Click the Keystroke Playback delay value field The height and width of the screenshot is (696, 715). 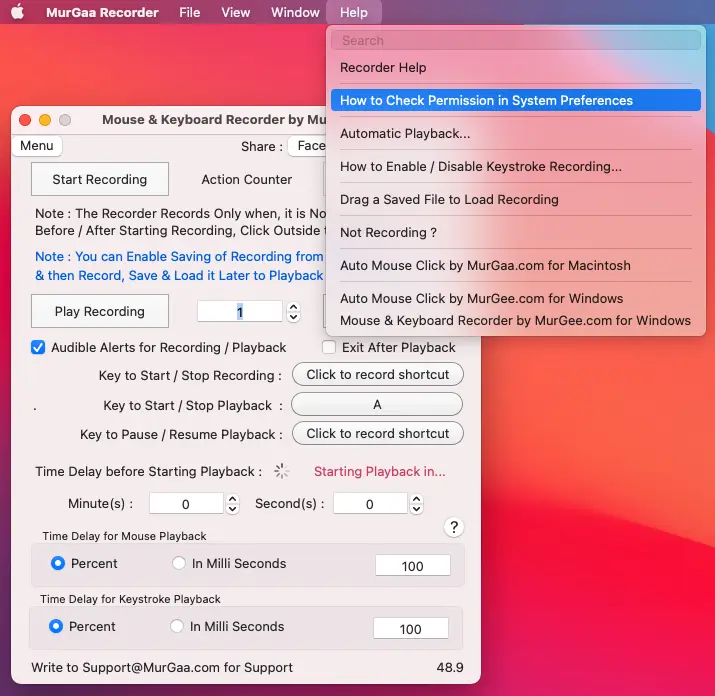[x=410, y=629]
